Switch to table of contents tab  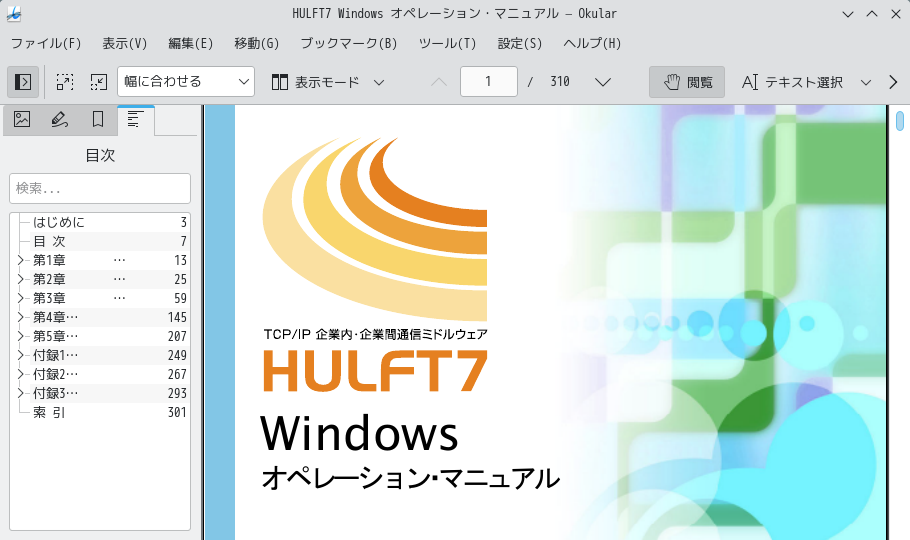click(135, 120)
